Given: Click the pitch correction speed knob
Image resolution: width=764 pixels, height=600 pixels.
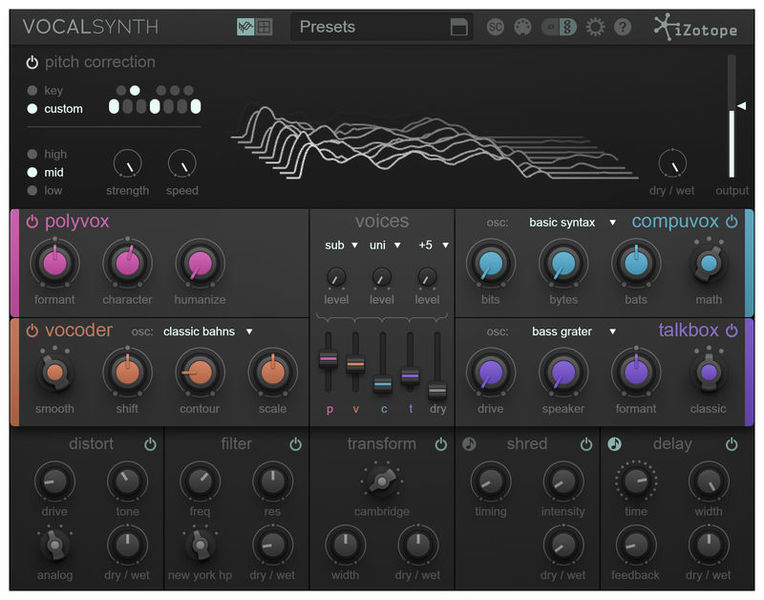Looking at the screenshot, I should 182,164.
